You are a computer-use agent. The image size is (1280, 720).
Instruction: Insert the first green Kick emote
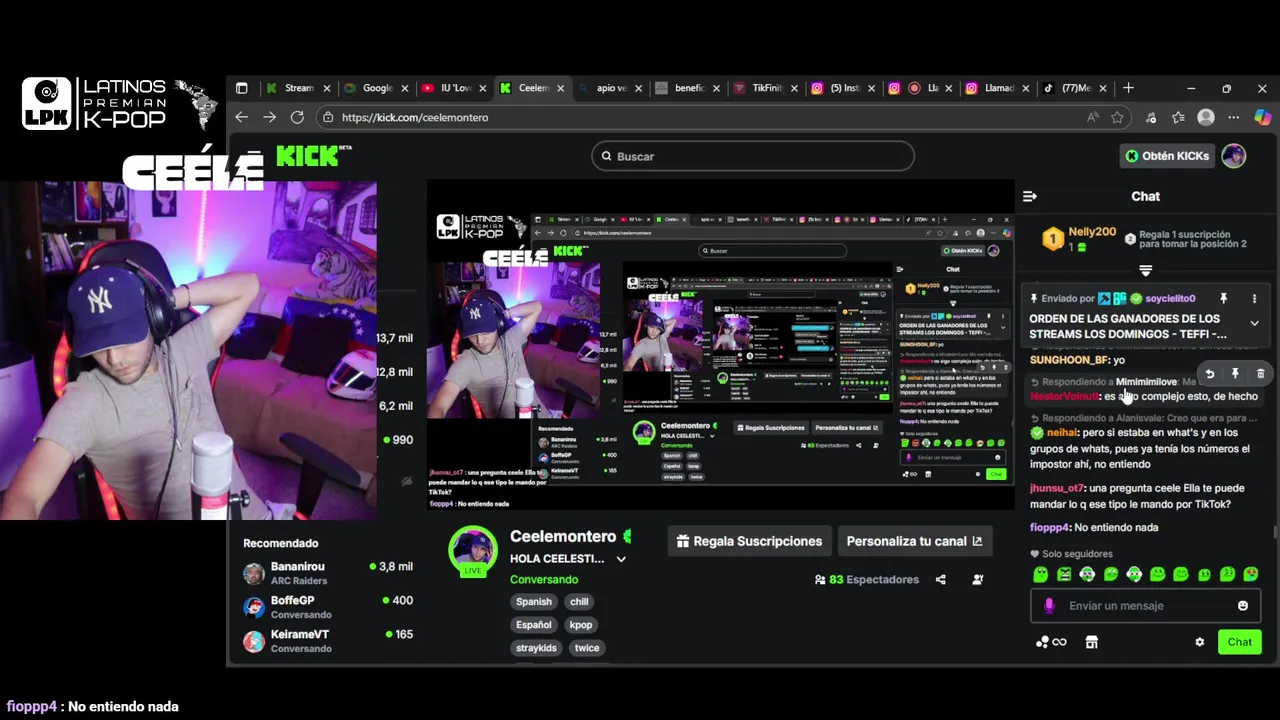tap(1040, 574)
